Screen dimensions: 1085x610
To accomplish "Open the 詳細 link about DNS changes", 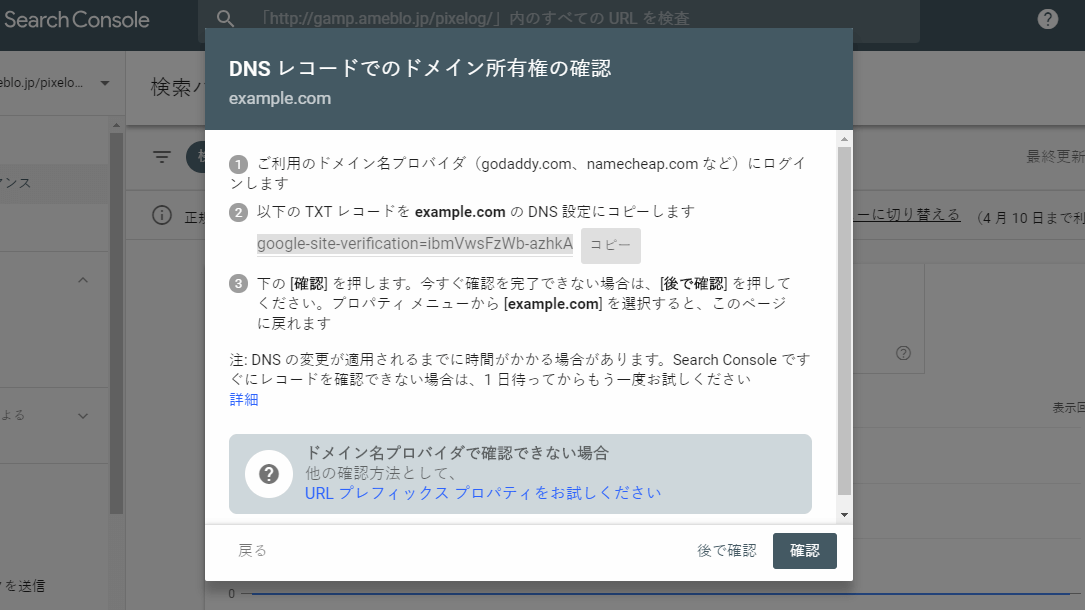I will coord(244,399).
